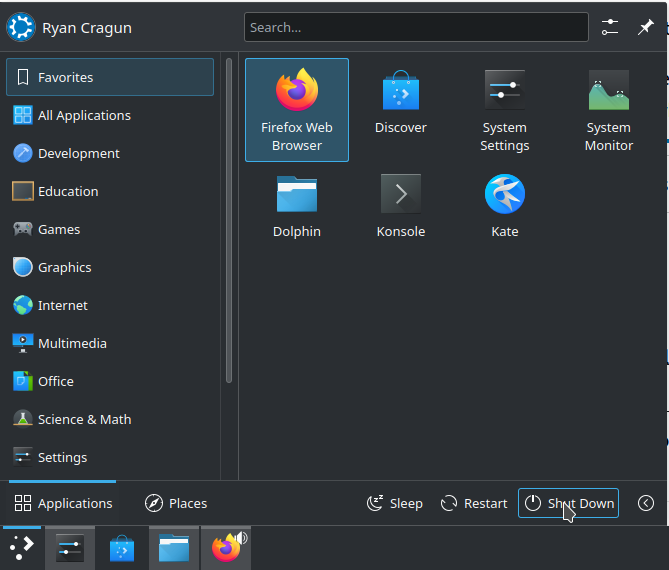The height and width of the screenshot is (570, 669).
Task: Browse the Graphics category
Action: pos(110,267)
